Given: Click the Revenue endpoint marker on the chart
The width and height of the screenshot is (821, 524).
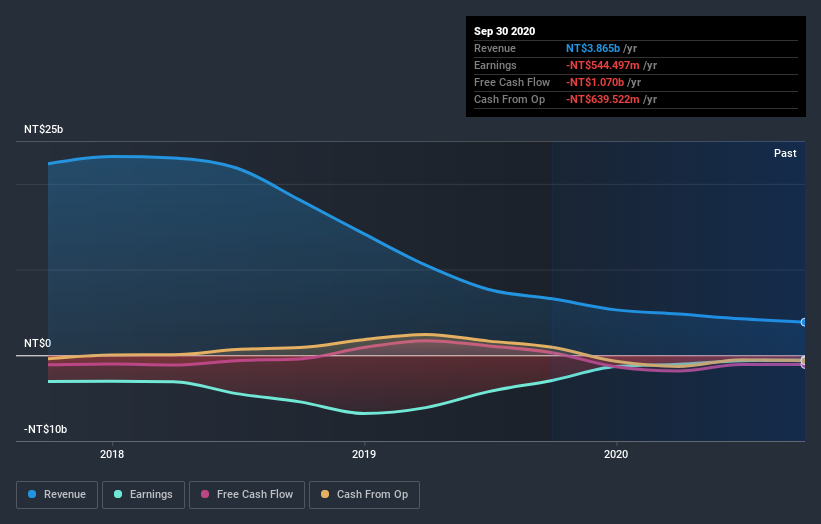Looking at the screenshot, I should 804,322.
